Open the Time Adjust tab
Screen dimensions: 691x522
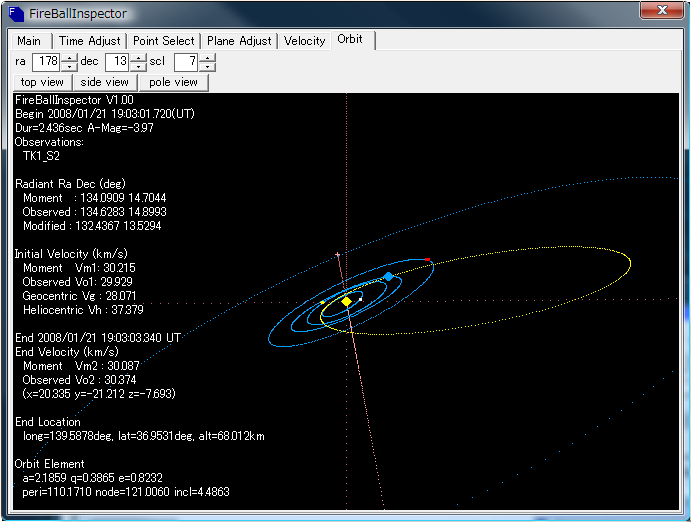pos(89,41)
